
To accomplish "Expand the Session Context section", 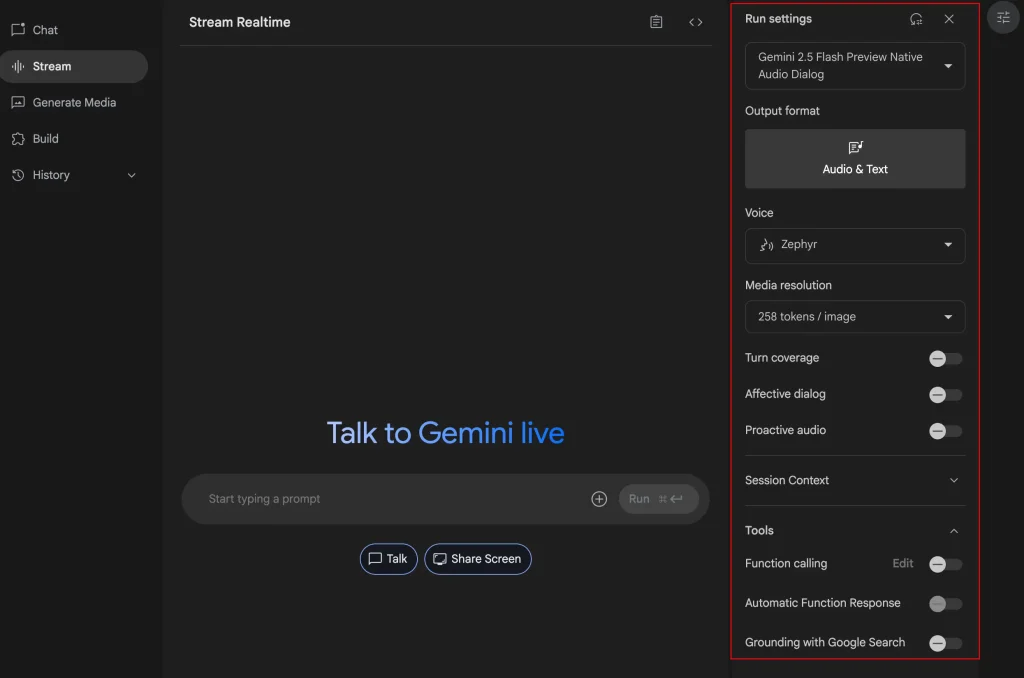I will pos(855,480).
